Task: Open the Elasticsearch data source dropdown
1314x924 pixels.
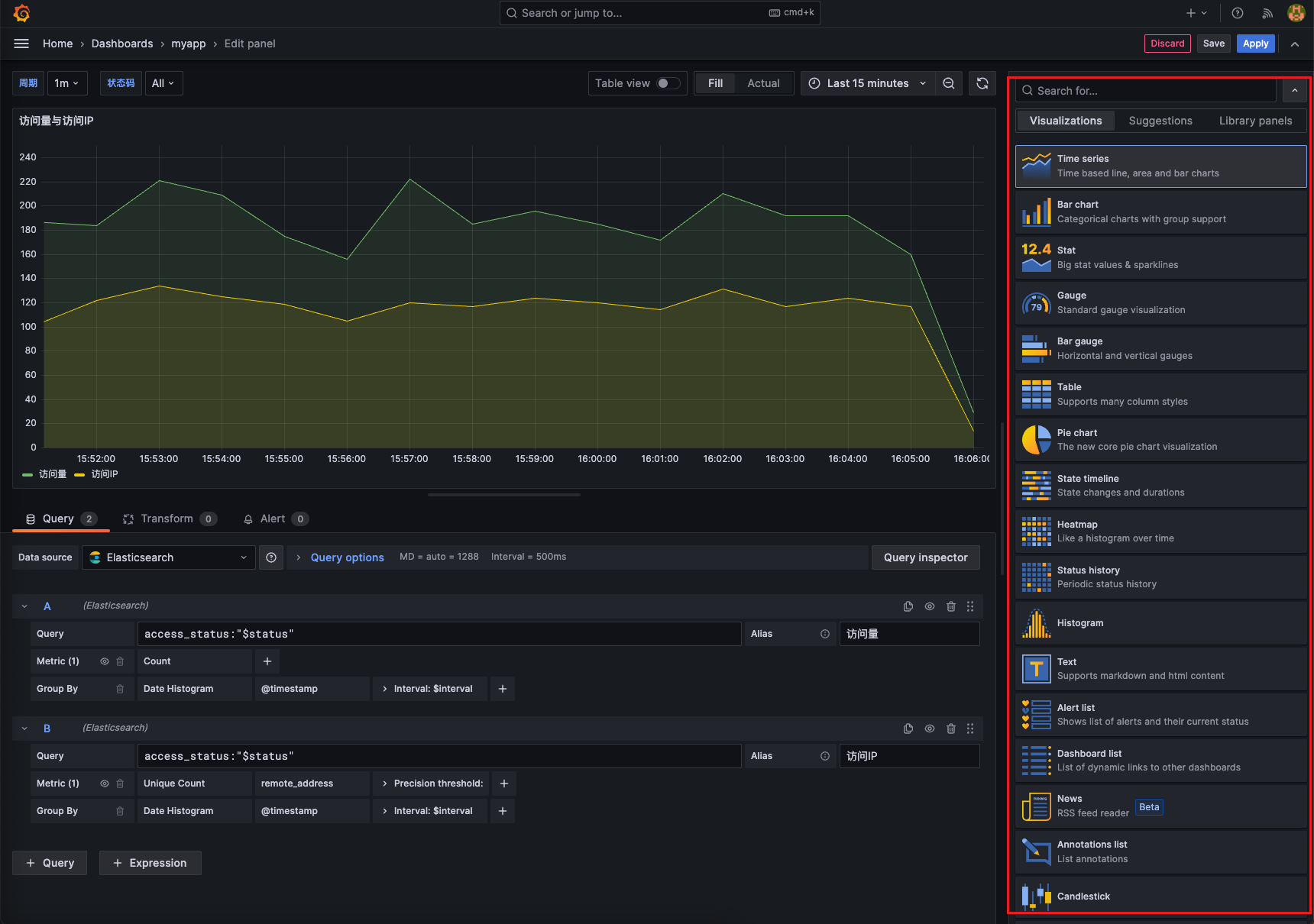Action: 169,557
